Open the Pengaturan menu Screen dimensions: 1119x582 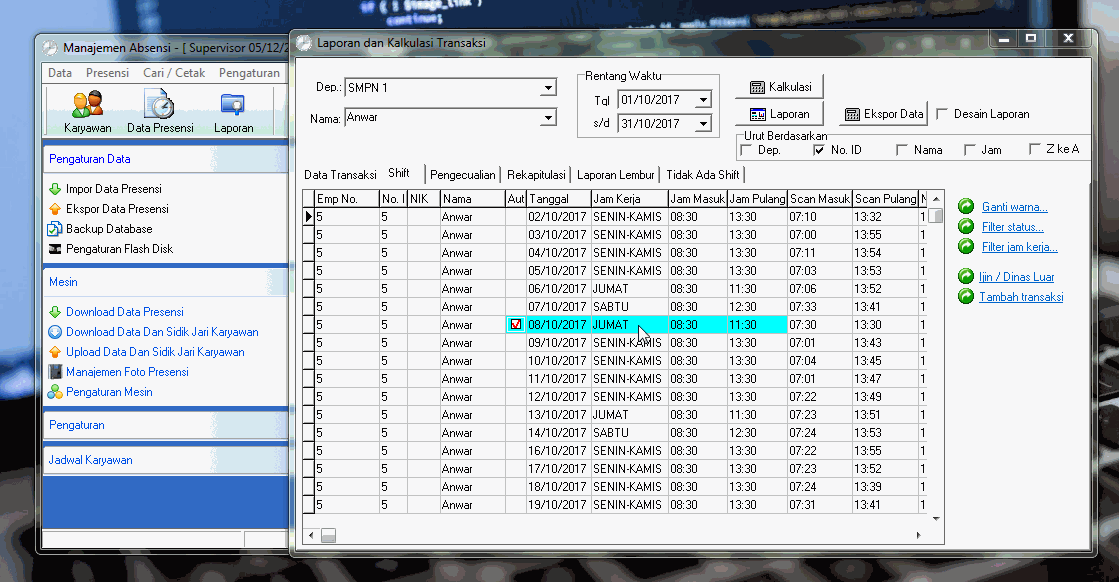[x=249, y=73]
